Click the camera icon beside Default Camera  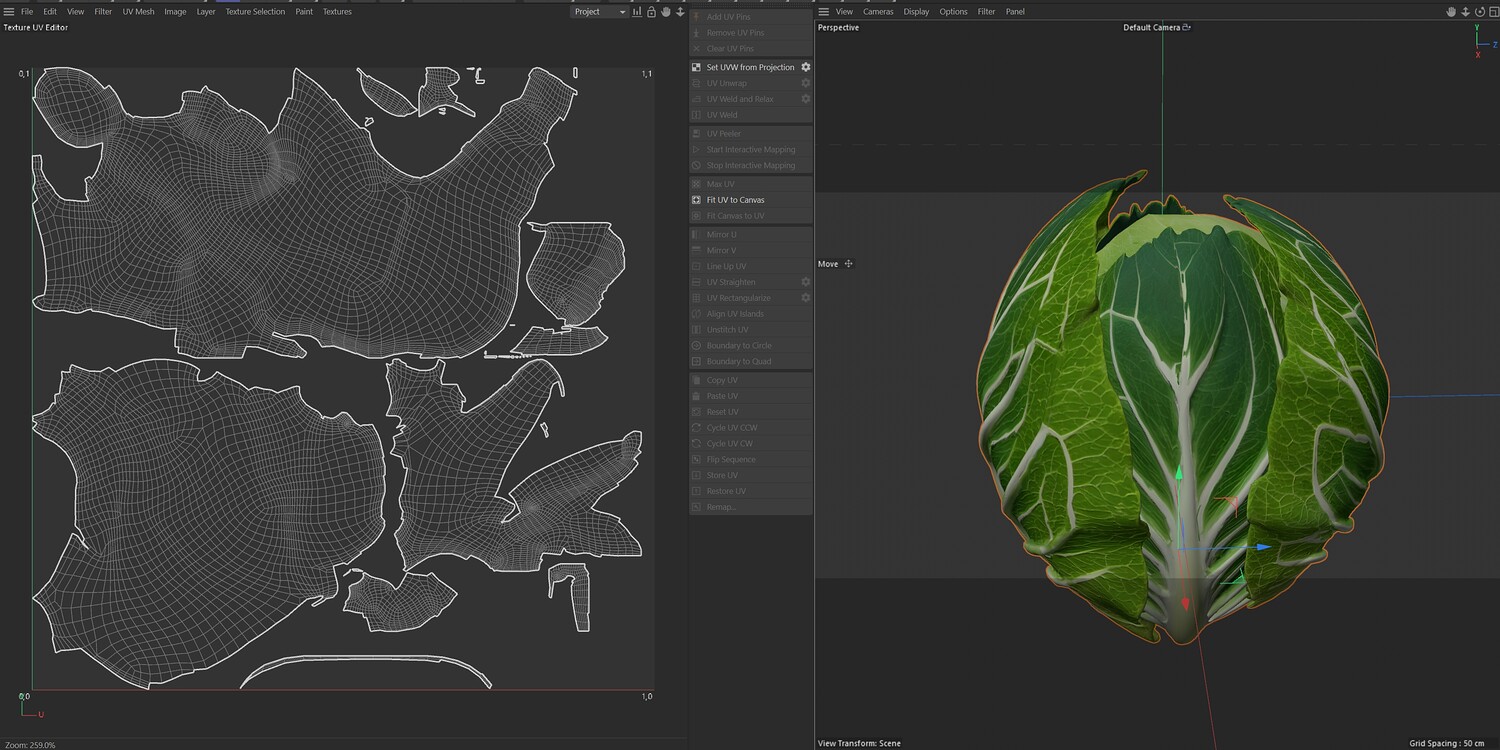click(x=1187, y=28)
